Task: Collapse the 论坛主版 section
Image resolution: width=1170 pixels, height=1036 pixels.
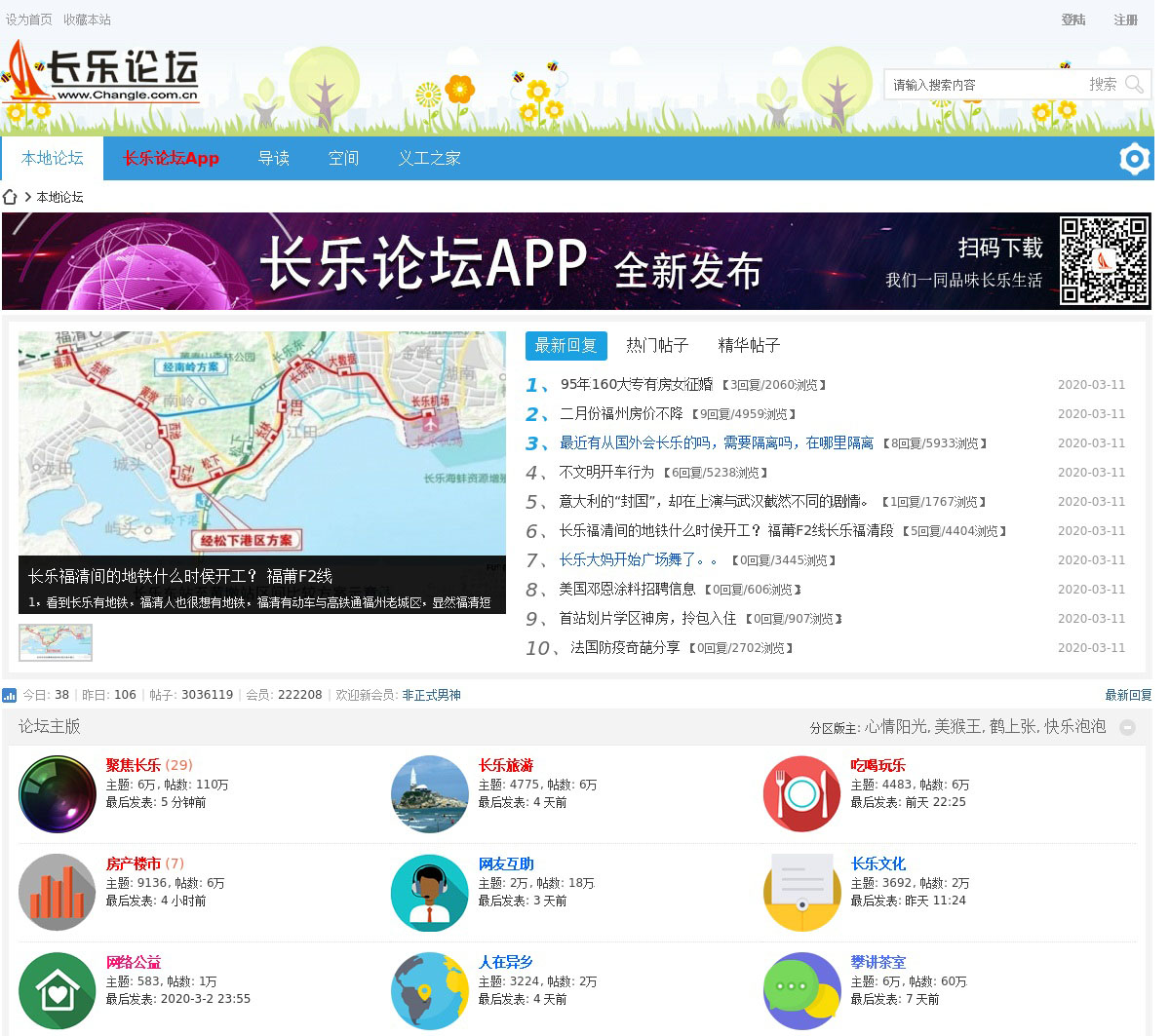Action: [1127, 727]
